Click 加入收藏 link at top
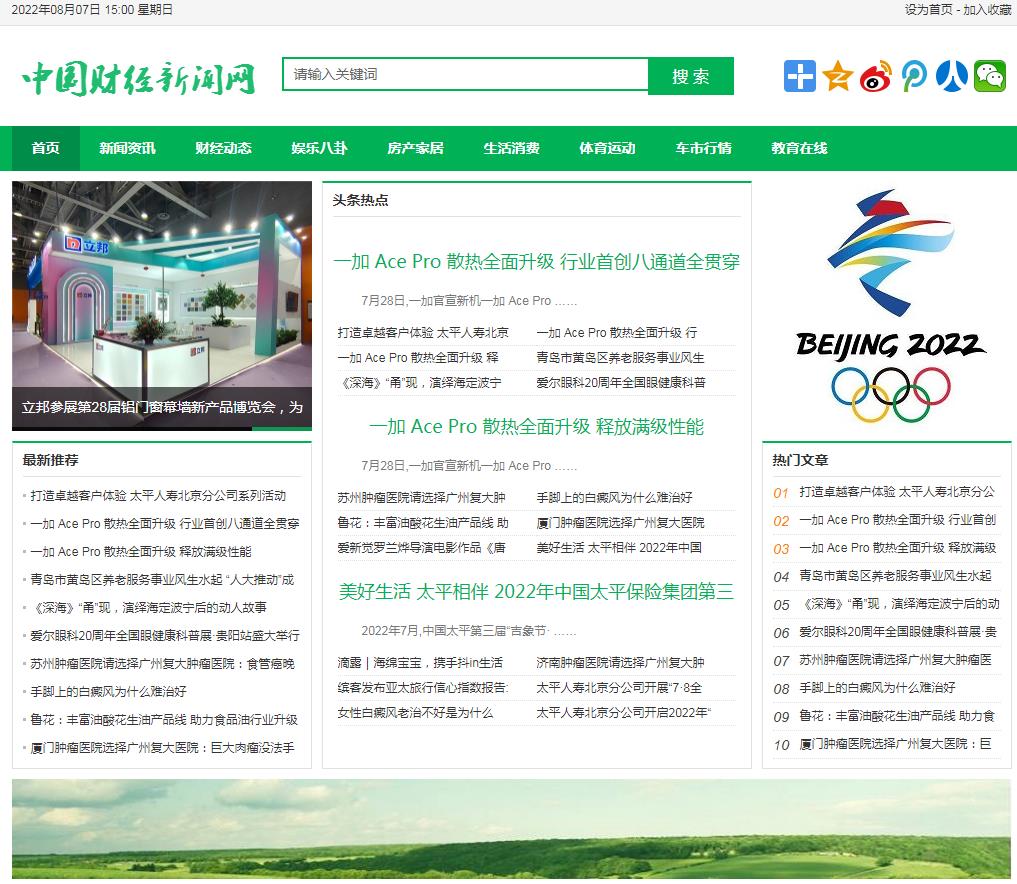This screenshot has width=1017, height=884. tap(987, 10)
